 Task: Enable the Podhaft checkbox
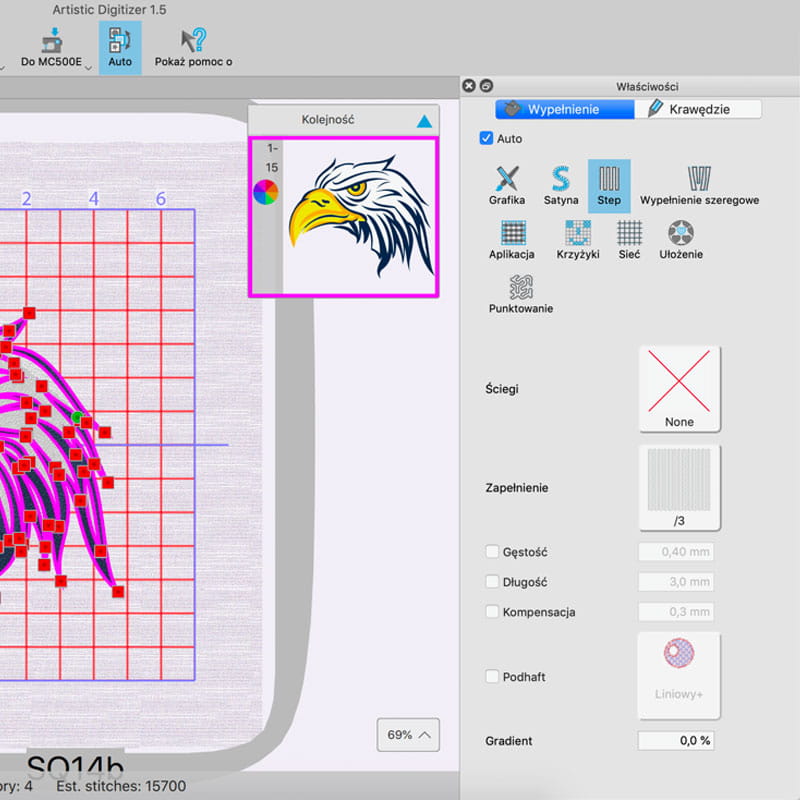492,677
